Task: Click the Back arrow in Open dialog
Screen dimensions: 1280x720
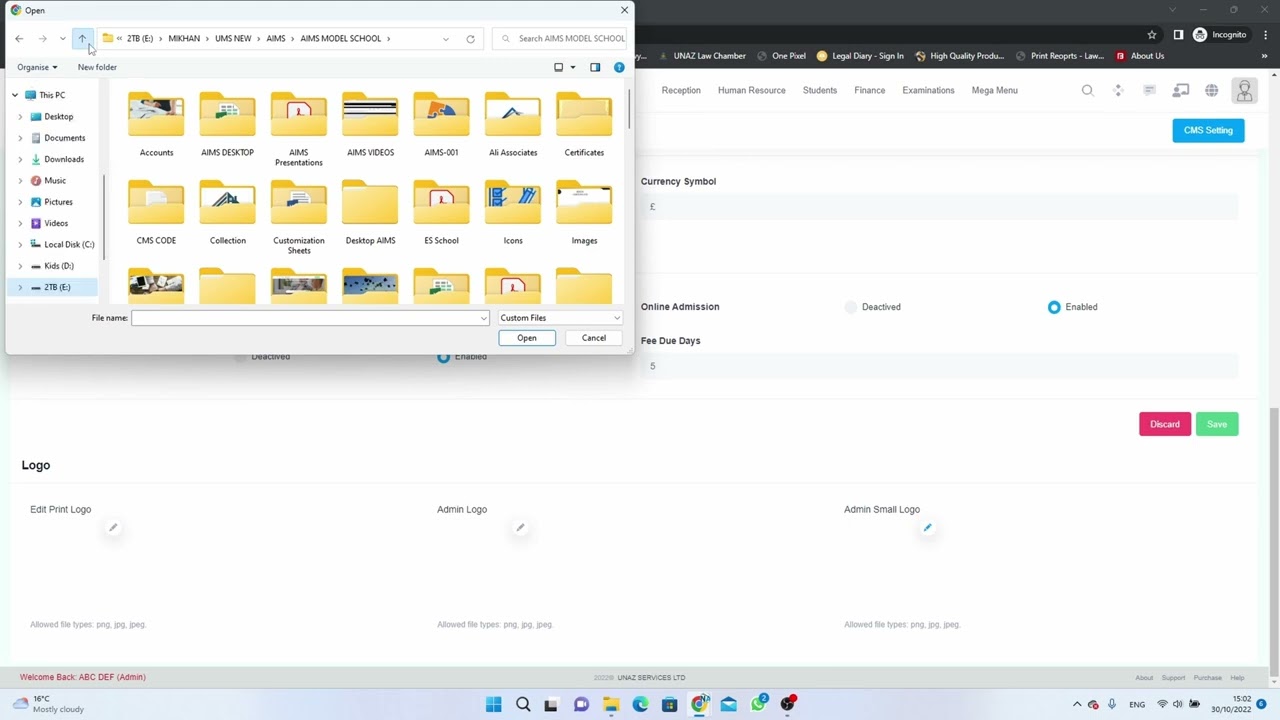Action: tap(19, 38)
